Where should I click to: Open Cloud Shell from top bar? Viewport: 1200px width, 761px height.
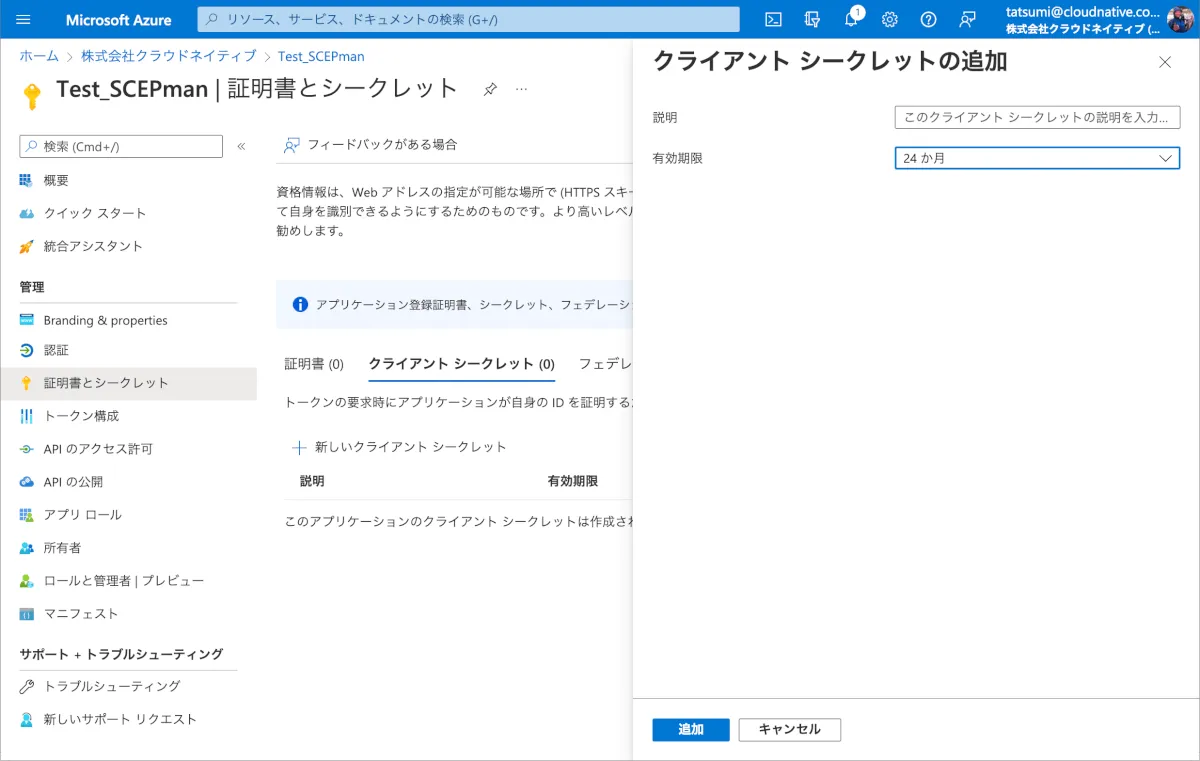coord(773,19)
